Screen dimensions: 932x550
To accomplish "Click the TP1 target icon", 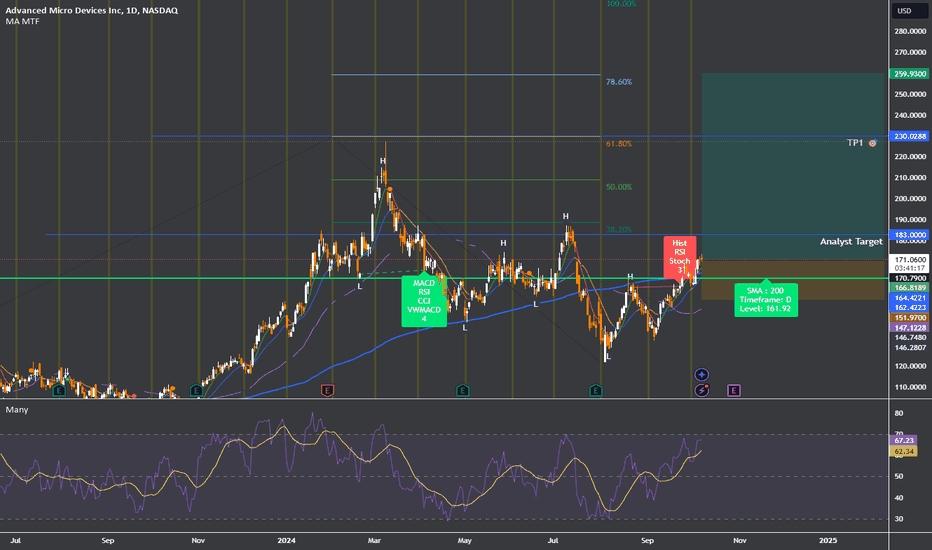I will click(873, 143).
